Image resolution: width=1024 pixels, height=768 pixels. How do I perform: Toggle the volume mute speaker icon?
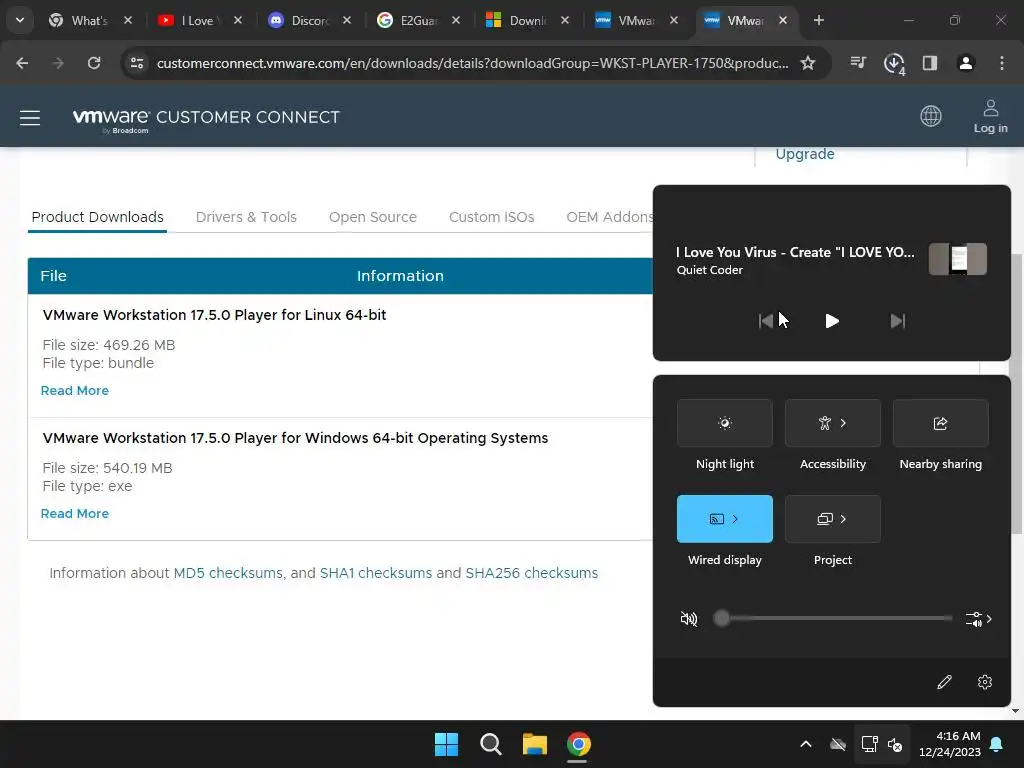click(688, 618)
